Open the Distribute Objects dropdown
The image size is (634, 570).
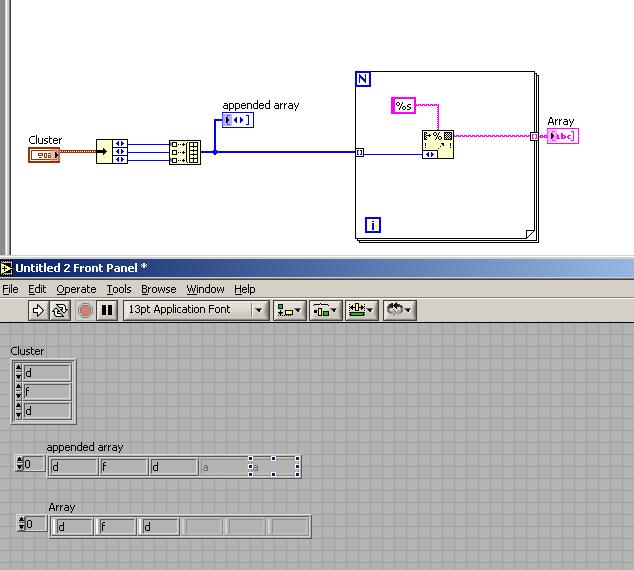pos(326,310)
